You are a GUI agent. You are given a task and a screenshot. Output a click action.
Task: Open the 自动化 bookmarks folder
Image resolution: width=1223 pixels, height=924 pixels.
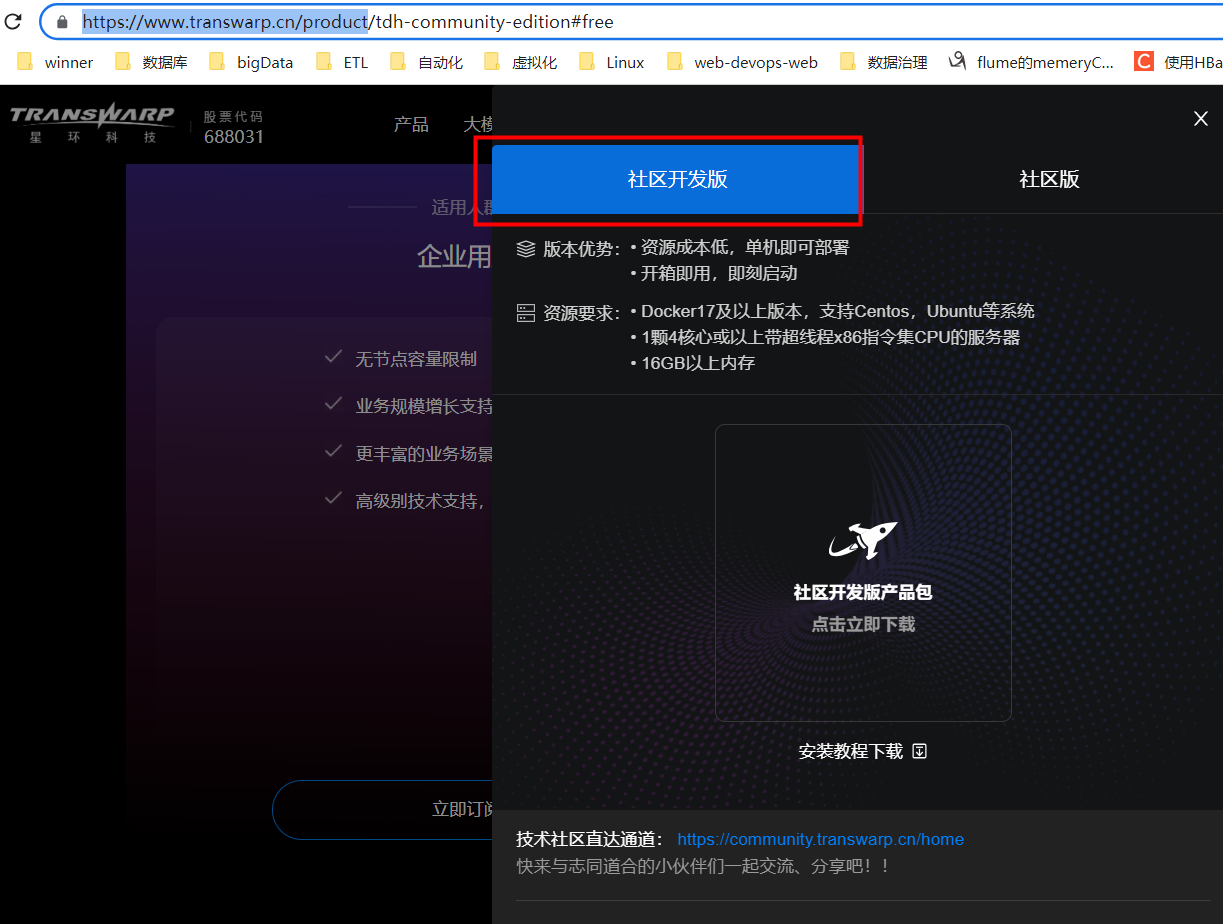426,62
